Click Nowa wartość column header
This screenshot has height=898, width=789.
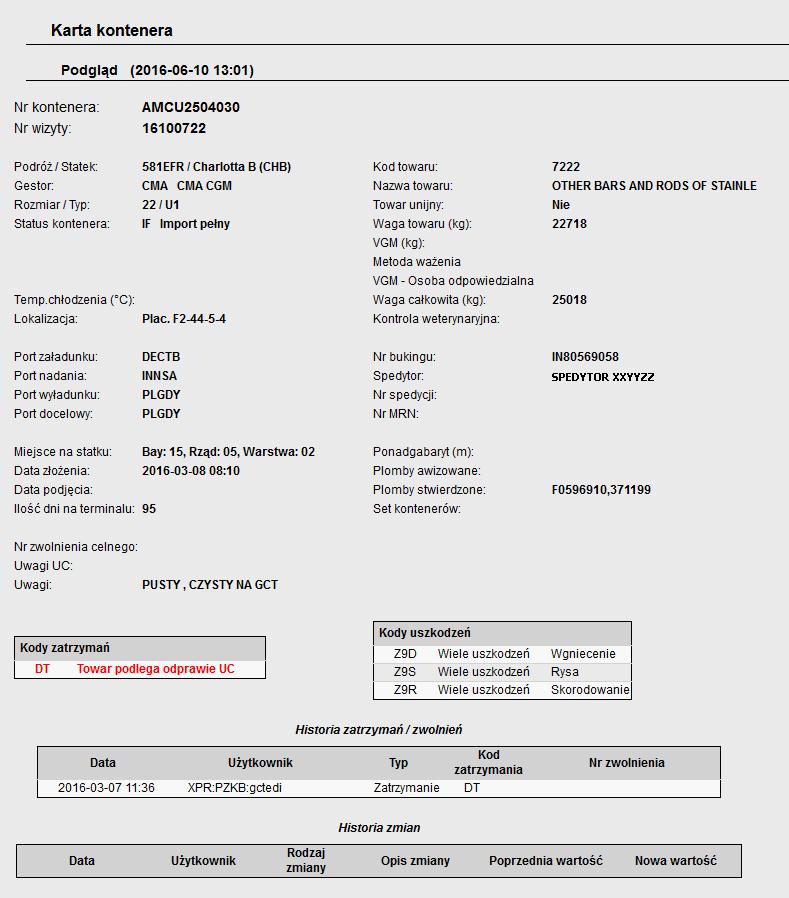pos(676,861)
